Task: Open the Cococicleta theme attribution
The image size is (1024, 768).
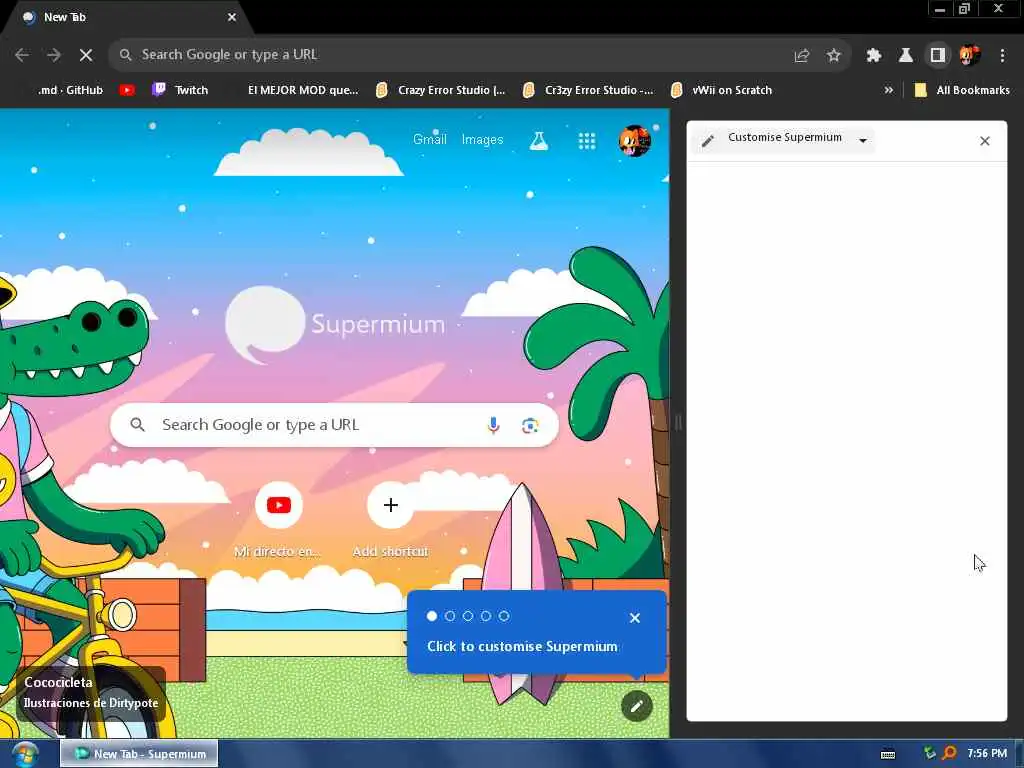Action: (58, 682)
